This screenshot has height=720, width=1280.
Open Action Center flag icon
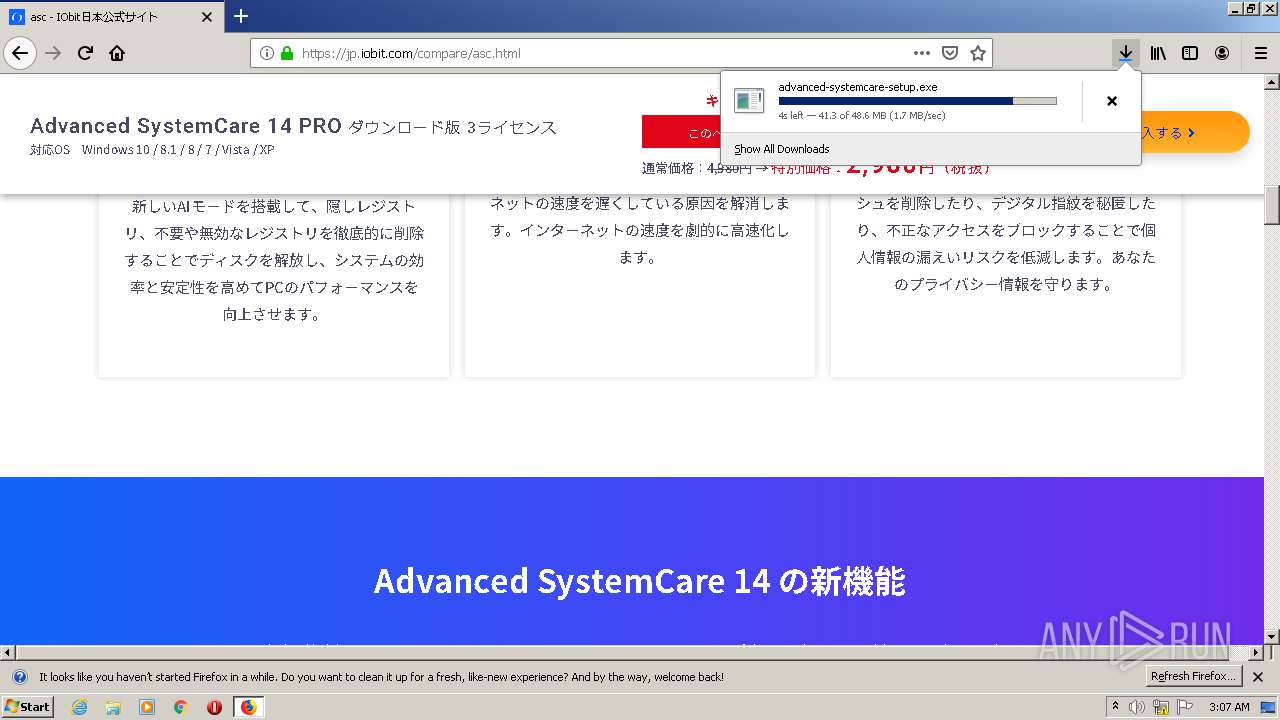[x=1185, y=707]
